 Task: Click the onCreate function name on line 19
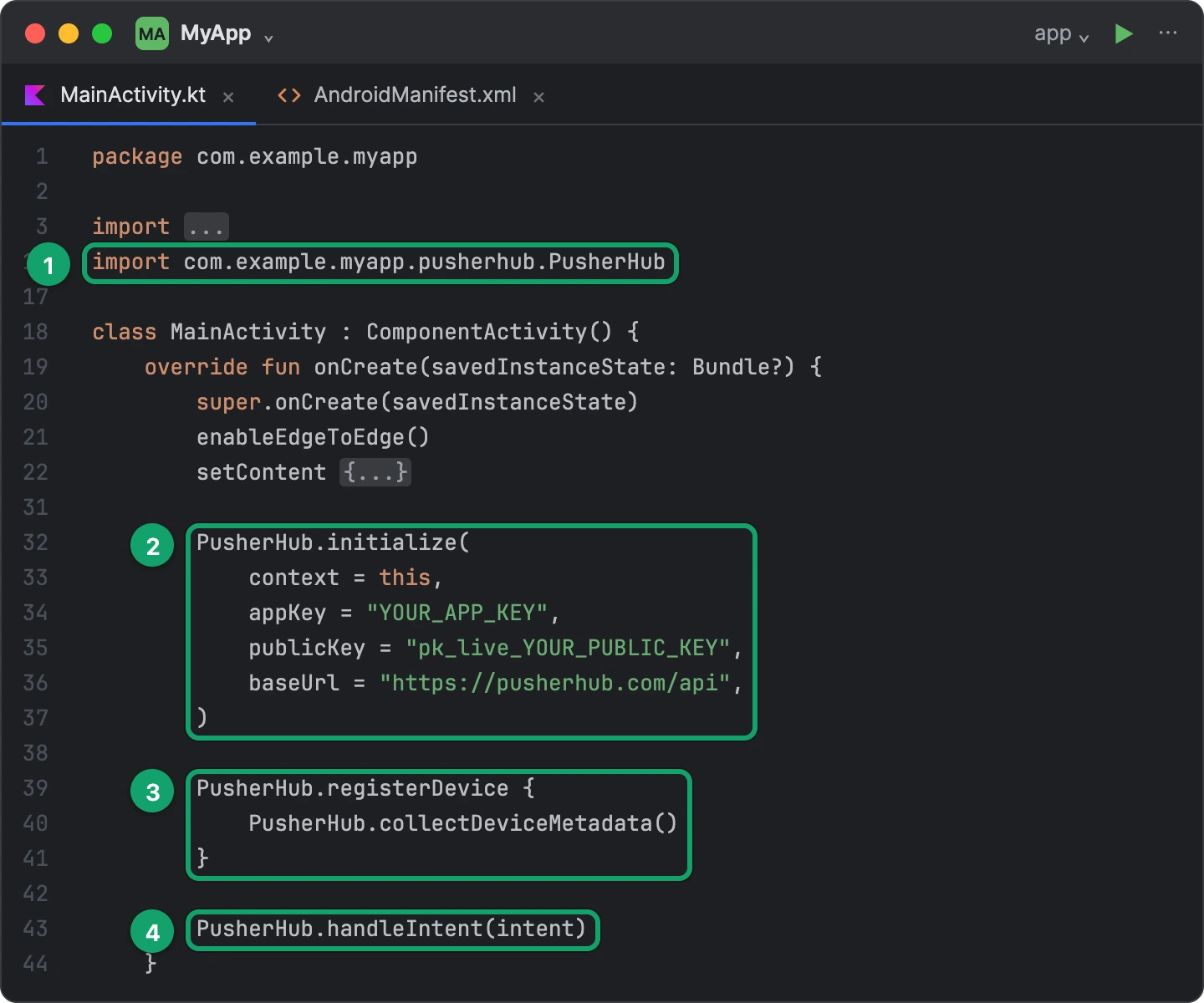point(365,367)
